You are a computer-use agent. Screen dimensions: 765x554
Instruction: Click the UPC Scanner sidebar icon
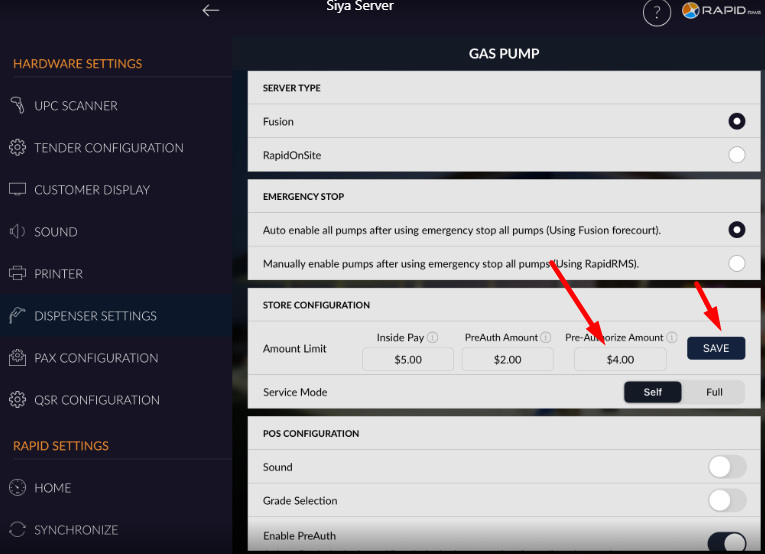(17, 105)
